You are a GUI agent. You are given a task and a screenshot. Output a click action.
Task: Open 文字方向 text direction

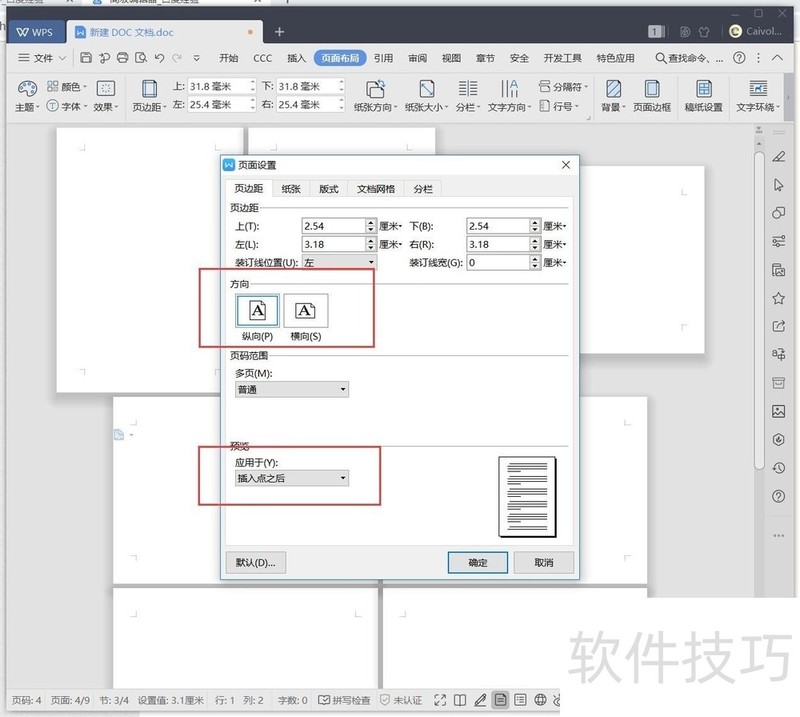(x=509, y=95)
